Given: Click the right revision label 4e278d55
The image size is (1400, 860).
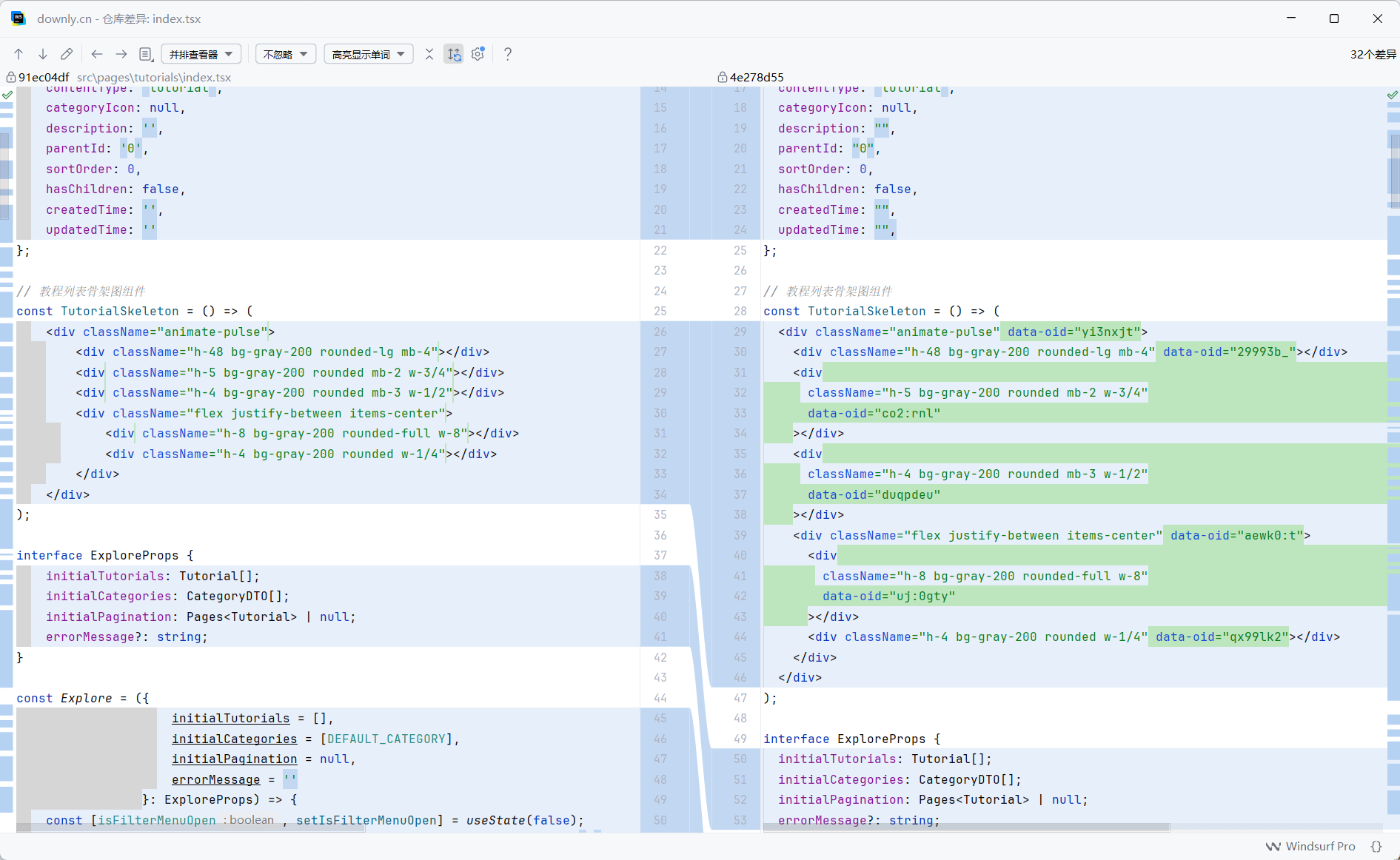Looking at the screenshot, I should [757, 77].
